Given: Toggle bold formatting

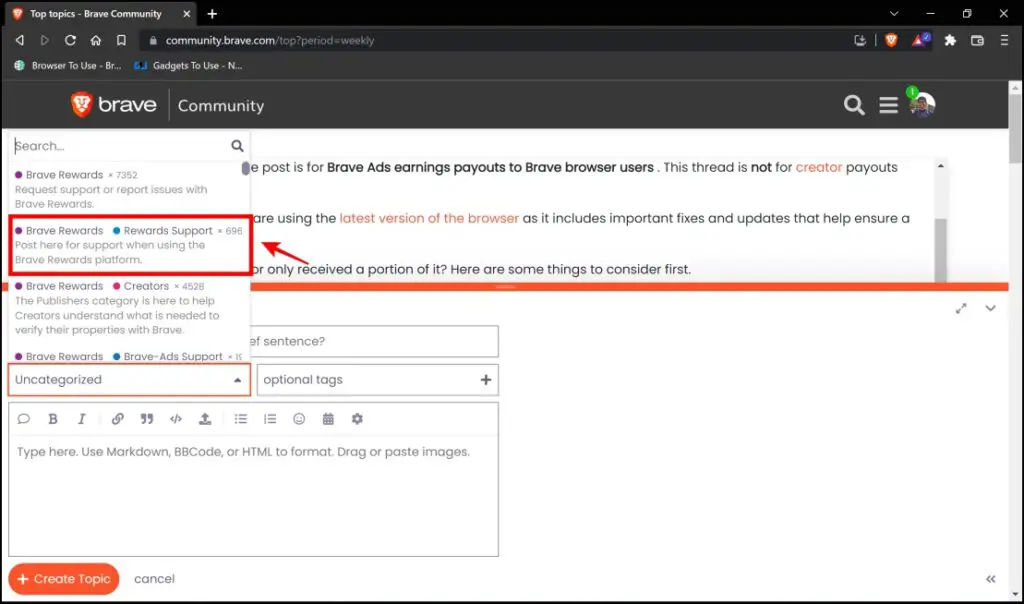Looking at the screenshot, I should [x=53, y=419].
